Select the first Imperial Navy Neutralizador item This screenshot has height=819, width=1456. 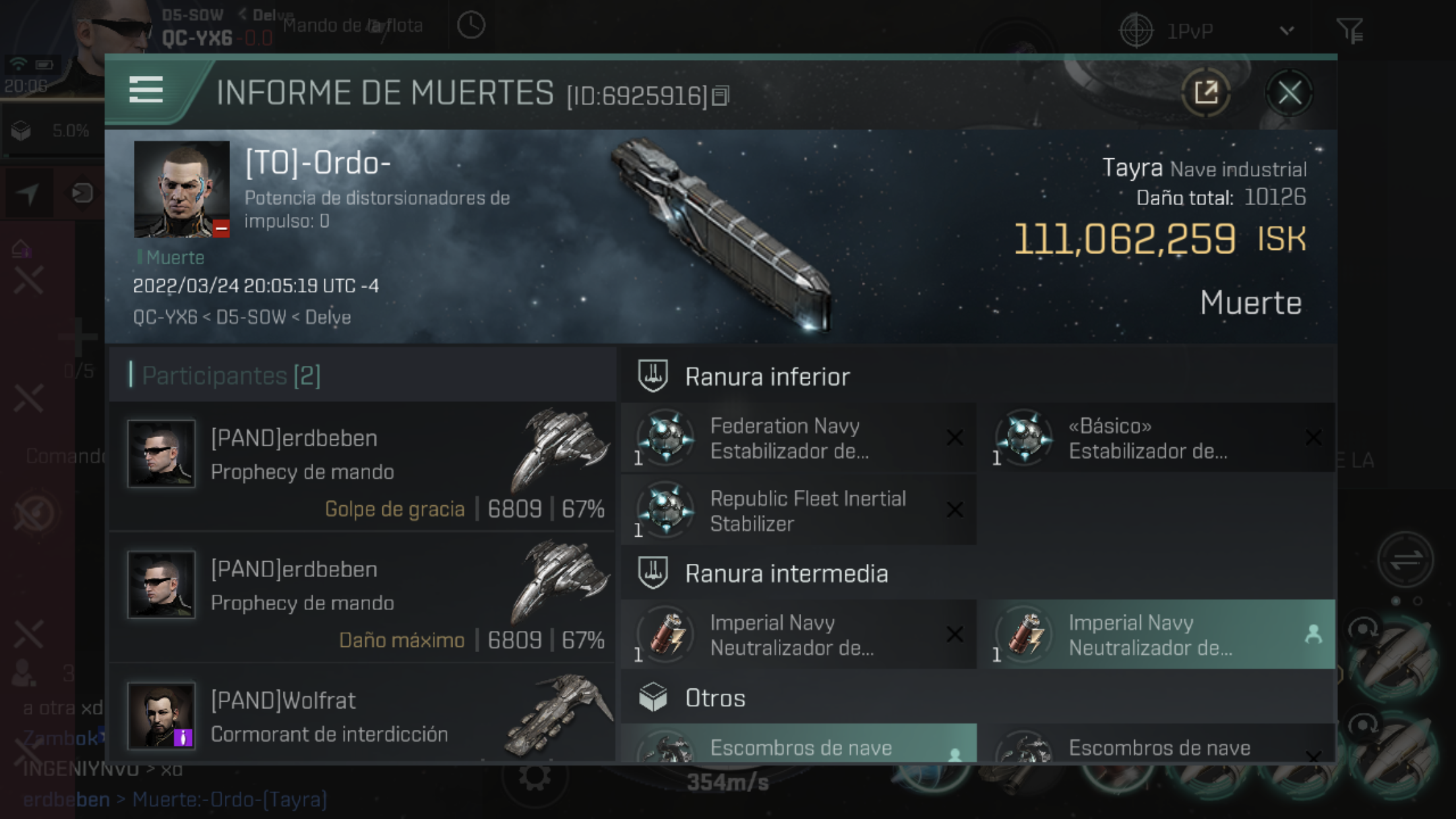tap(799, 634)
